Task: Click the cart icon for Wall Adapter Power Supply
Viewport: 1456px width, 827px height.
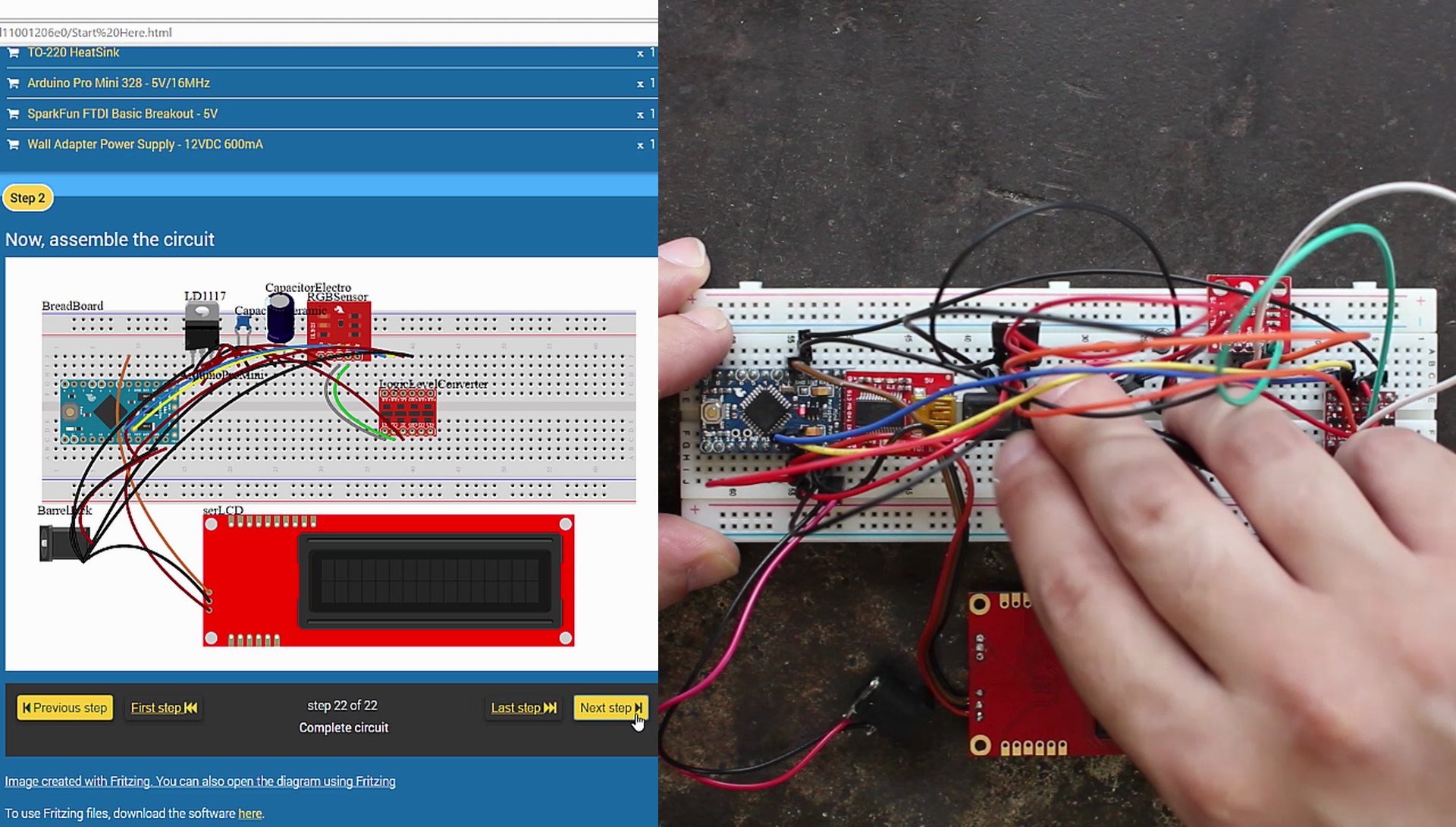Action: coord(12,144)
